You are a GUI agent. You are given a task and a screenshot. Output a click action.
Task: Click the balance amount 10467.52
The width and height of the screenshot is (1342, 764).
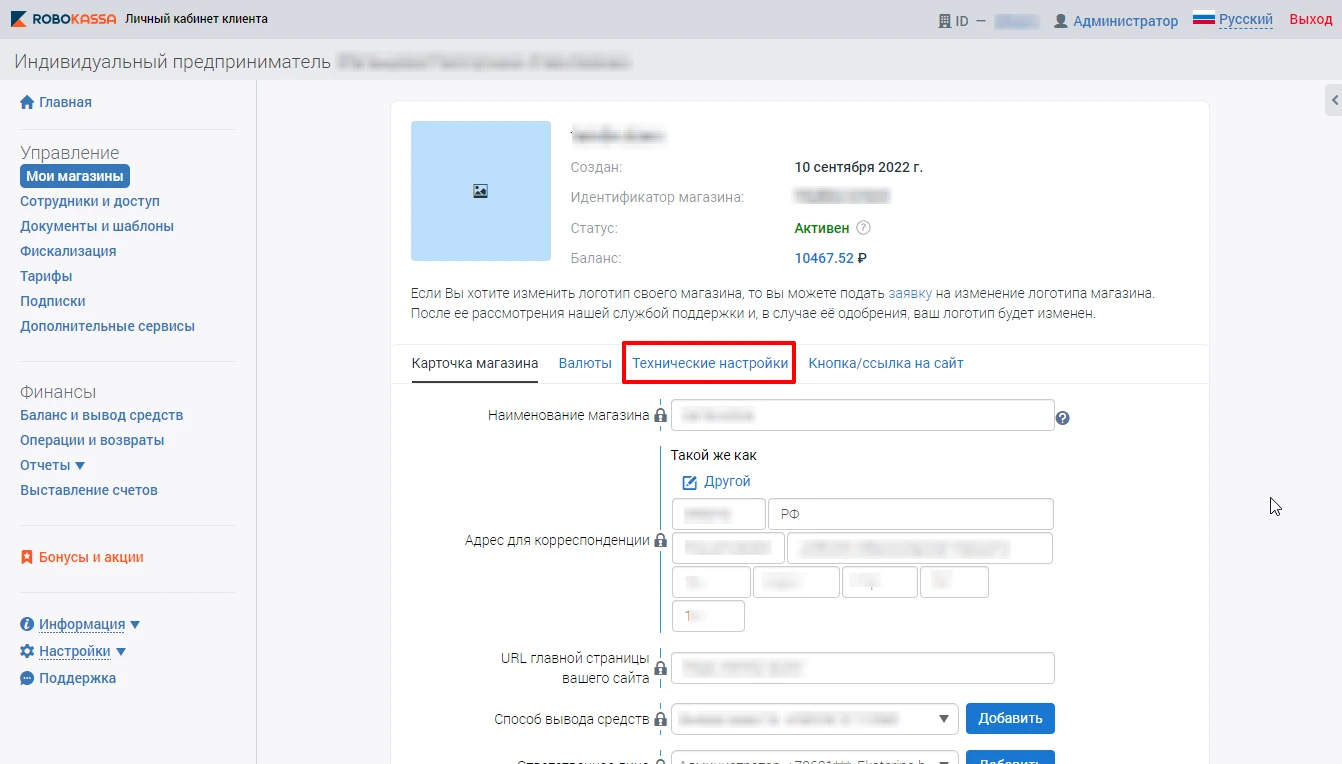click(x=824, y=258)
